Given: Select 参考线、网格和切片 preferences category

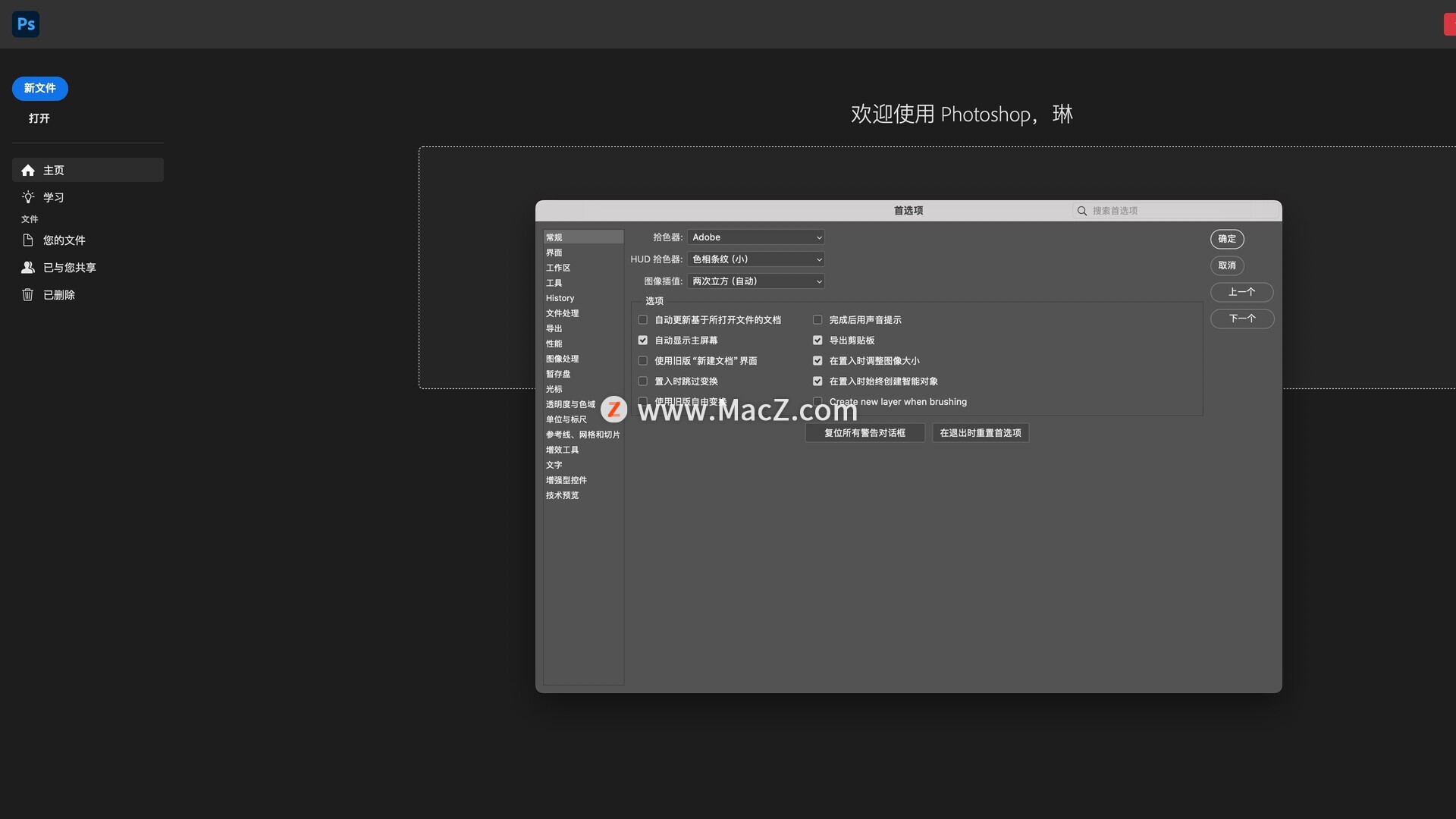Looking at the screenshot, I should pyautogui.click(x=583, y=435).
